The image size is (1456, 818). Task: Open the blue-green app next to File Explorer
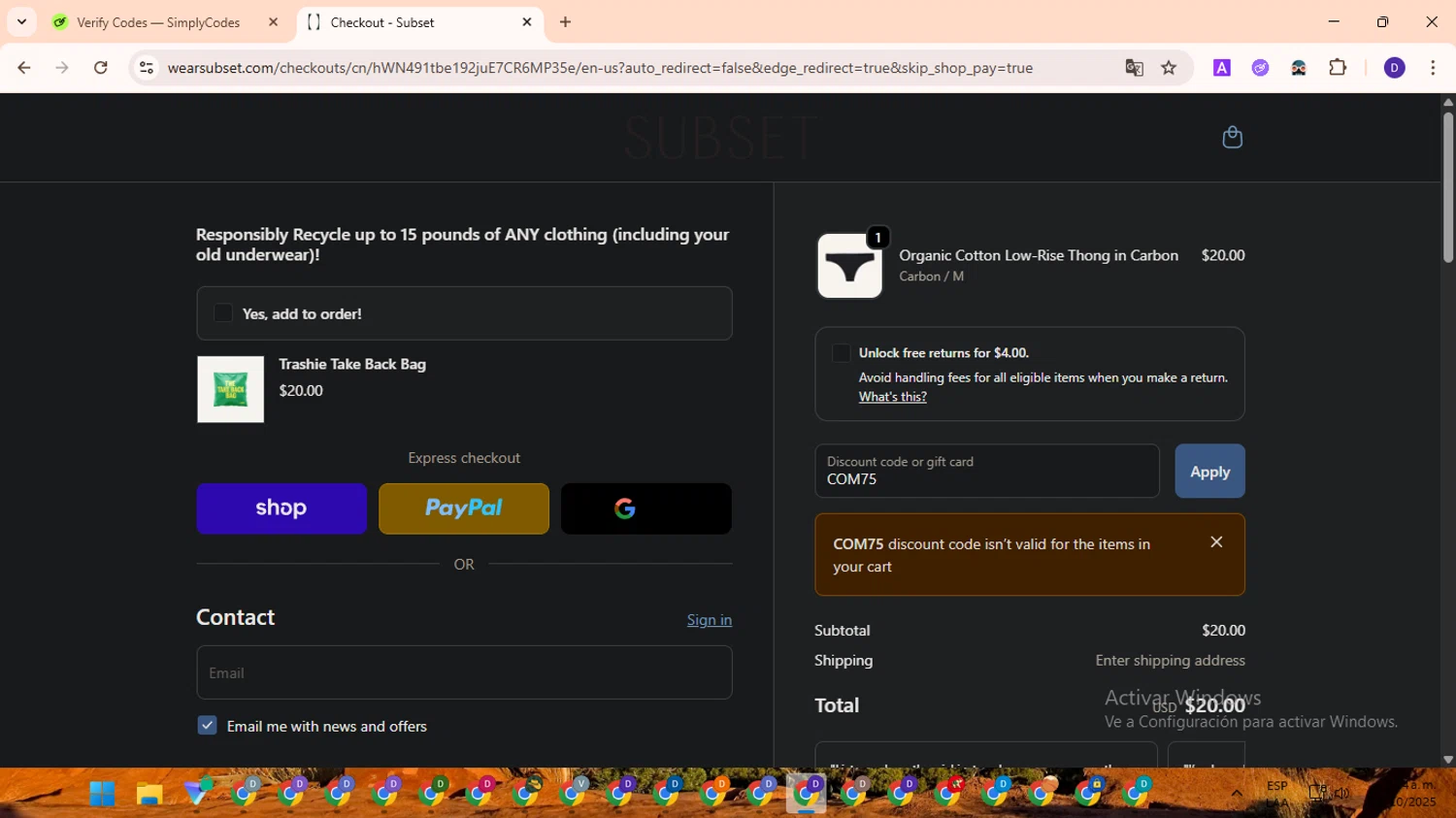coord(197,793)
